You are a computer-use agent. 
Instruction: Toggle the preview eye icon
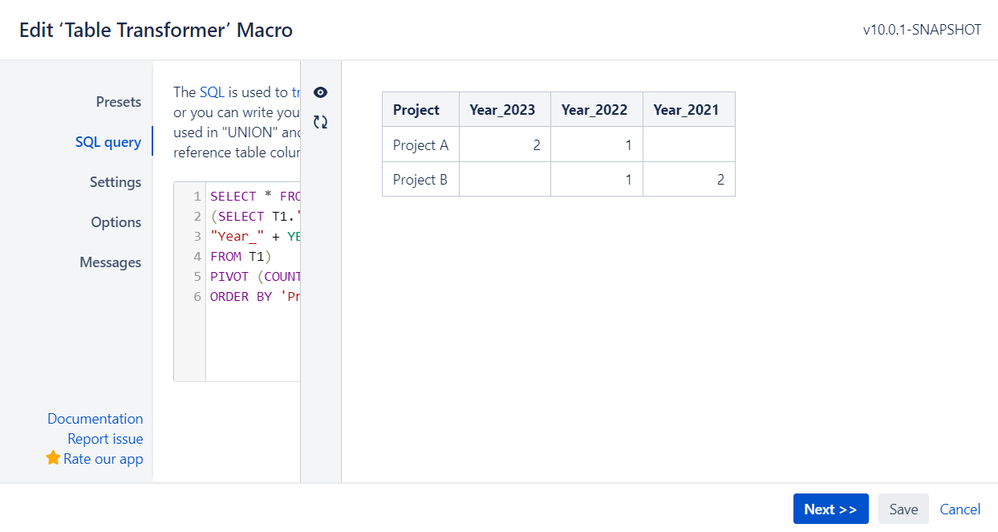[320, 92]
